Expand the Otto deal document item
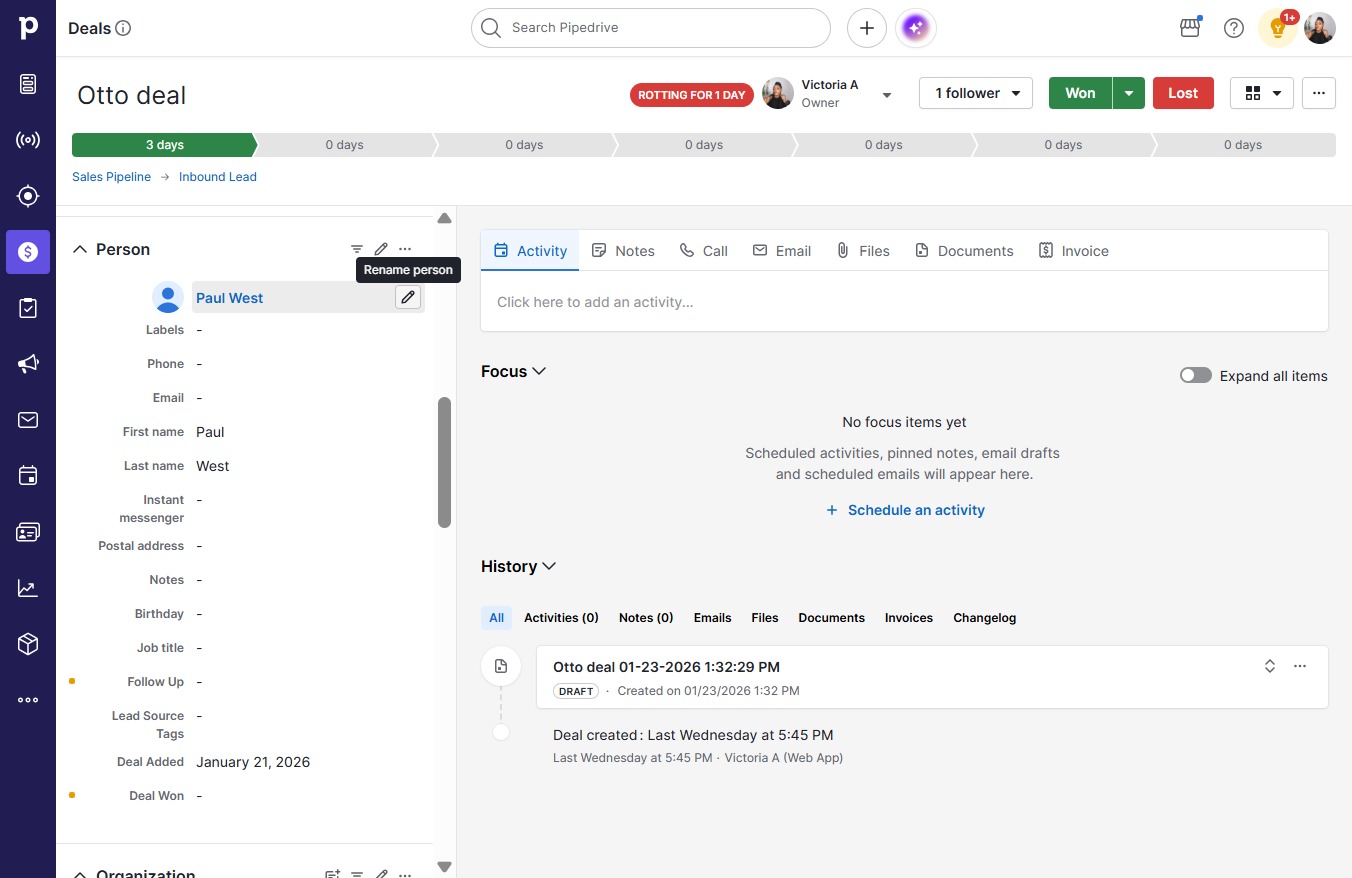The image size is (1352, 878). point(1270,666)
